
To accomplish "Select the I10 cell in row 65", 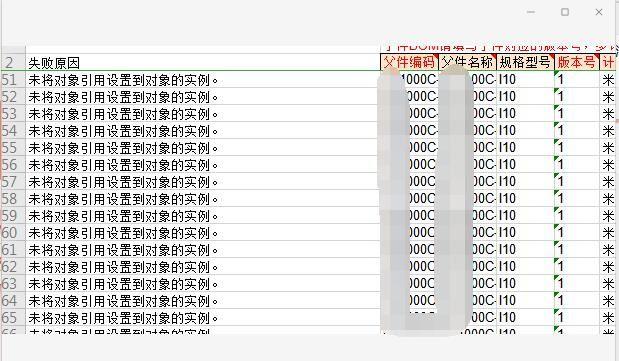I will [x=525, y=318].
